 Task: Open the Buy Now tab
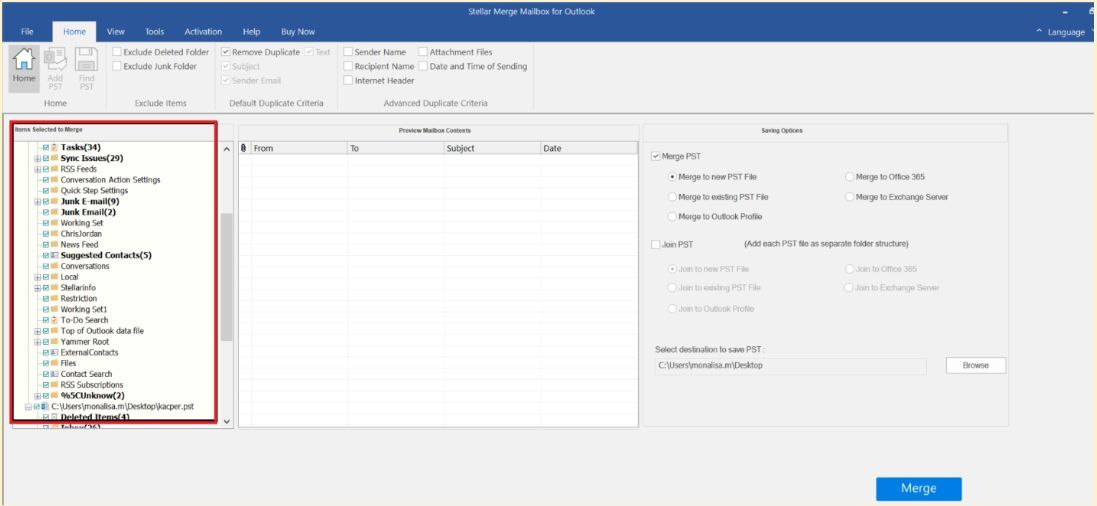point(298,31)
